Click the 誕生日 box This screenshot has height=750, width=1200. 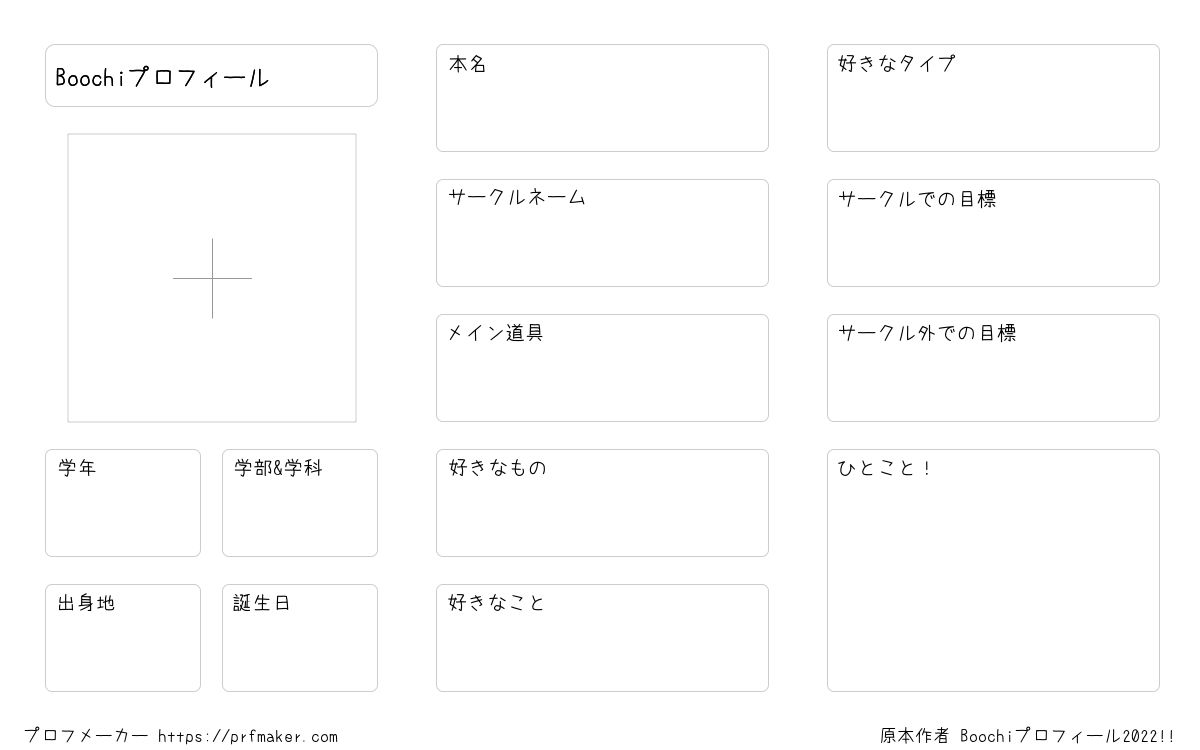point(300,638)
